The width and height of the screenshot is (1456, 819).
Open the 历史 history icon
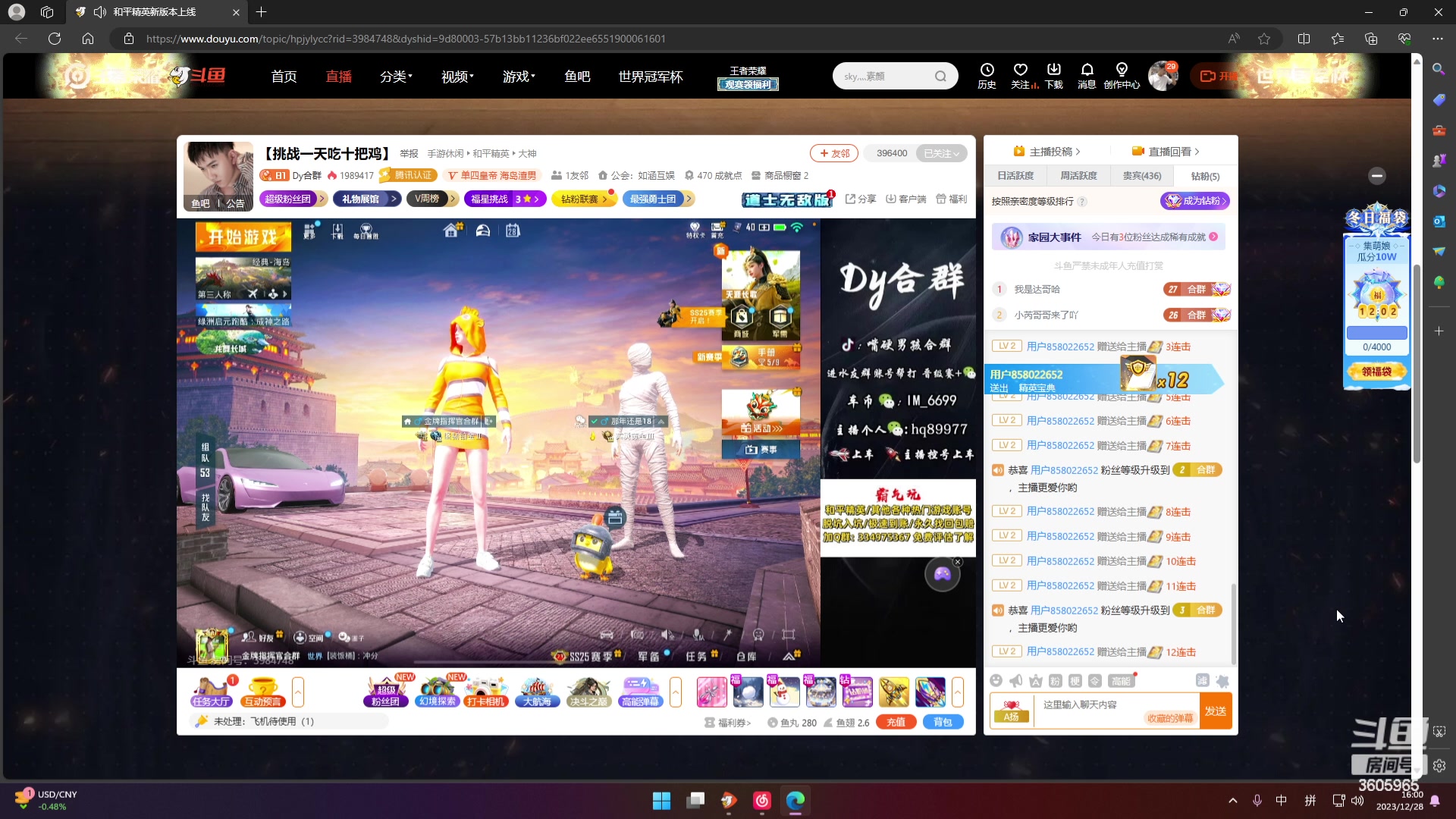(987, 76)
